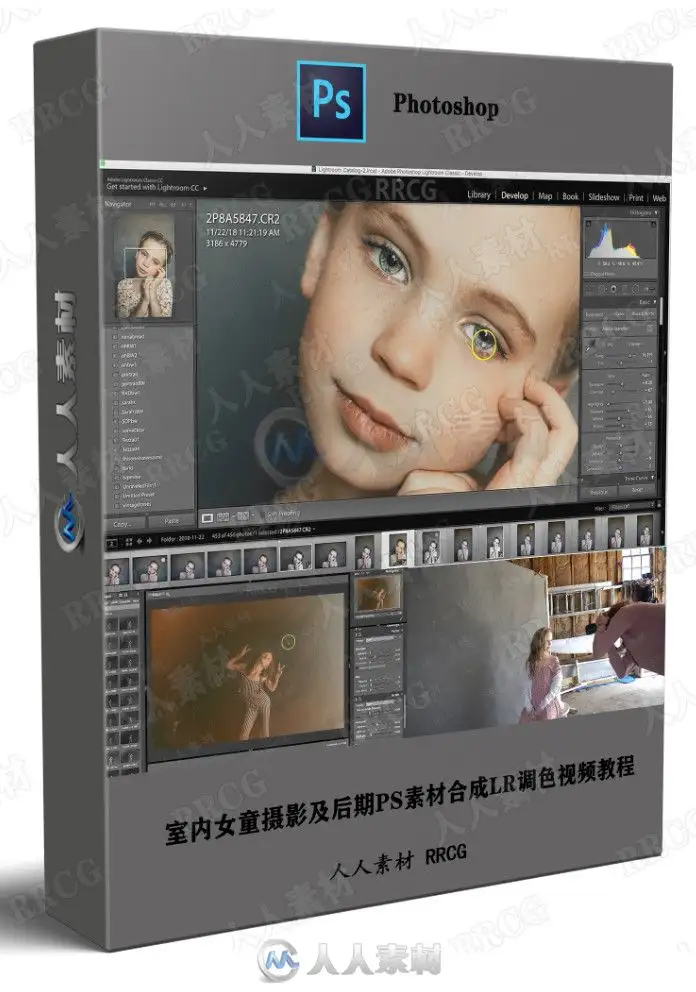Viewport: 696px width, 992px height.
Task: Collapse the Navigator panel header
Action: [x=118, y=204]
